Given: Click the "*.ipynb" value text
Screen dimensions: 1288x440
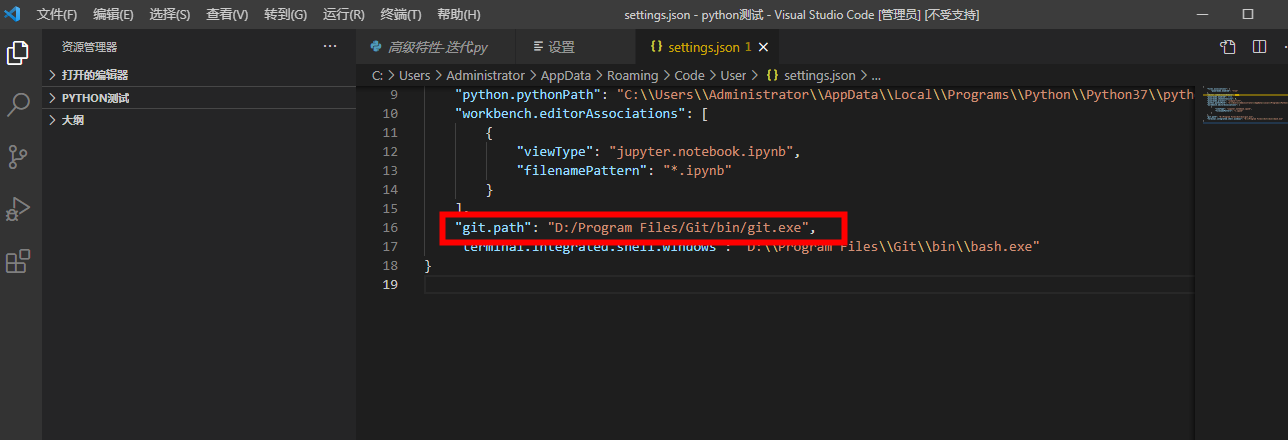Looking at the screenshot, I should [x=699, y=170].
